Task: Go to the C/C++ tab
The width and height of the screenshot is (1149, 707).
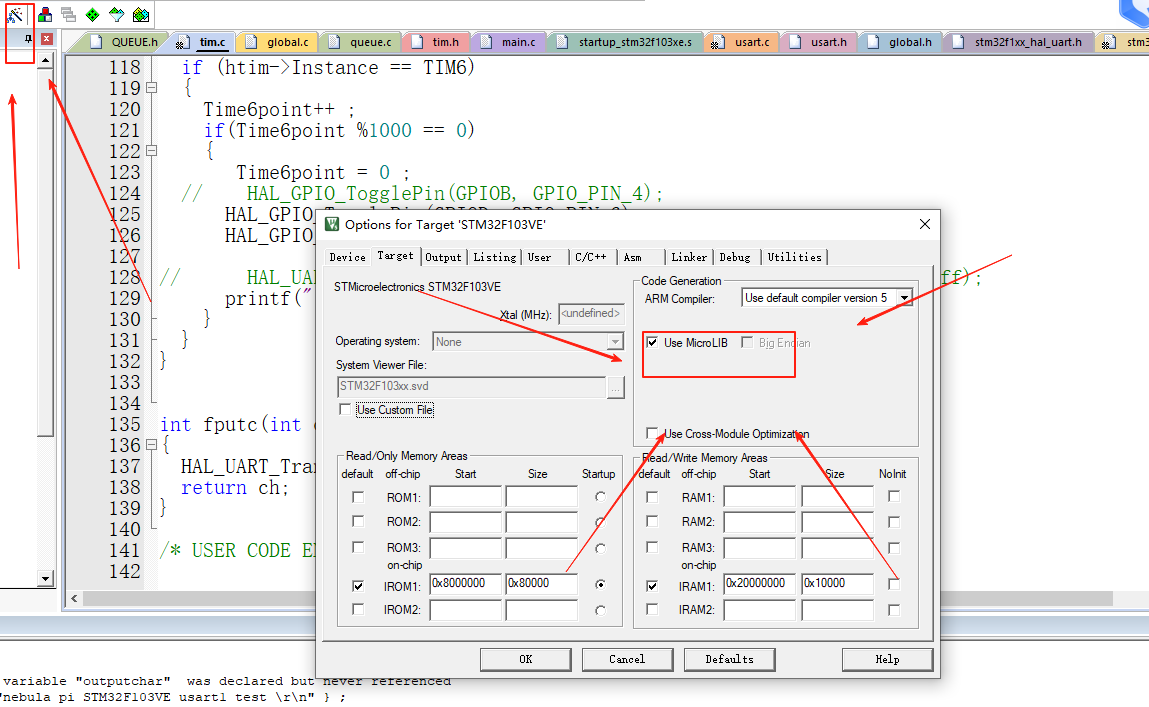Action: pos(591,257)
